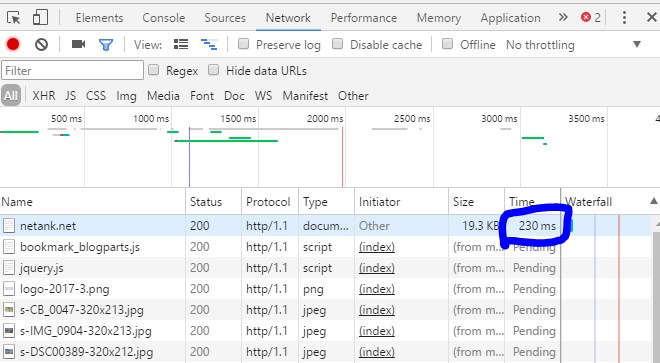Focus the Filter text field
This screenshot has width=660, height=363.
[x=72, y=70]
